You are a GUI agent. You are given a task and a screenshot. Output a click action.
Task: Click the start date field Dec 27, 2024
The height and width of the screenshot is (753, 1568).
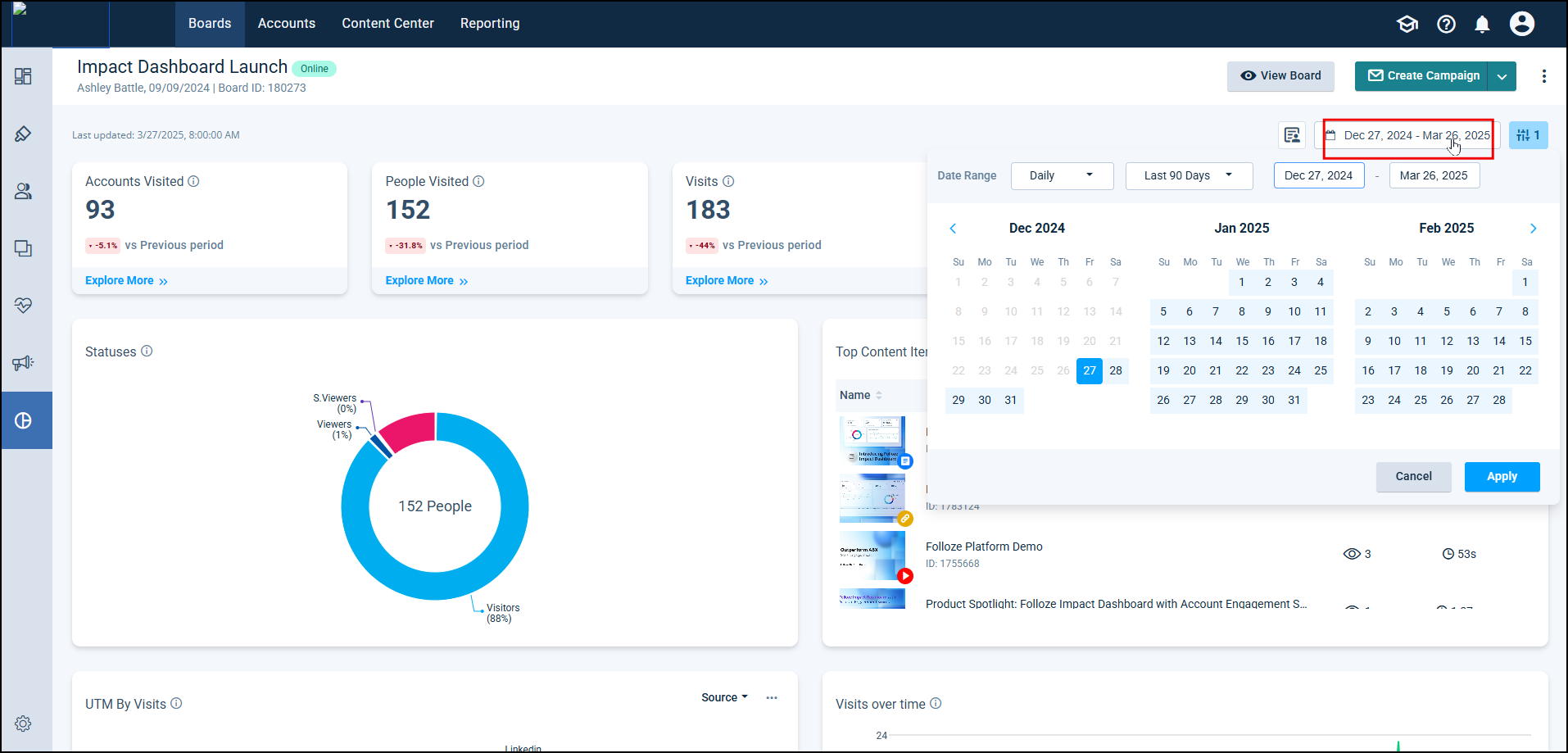[1318, 175]
